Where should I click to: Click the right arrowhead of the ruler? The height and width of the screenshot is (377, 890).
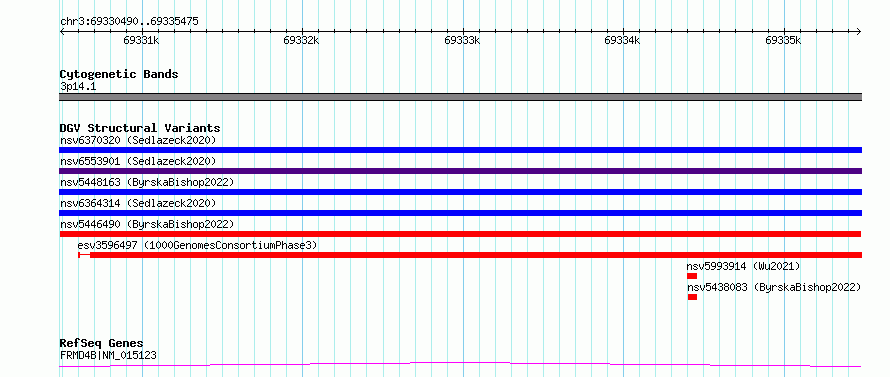[858, 31]
